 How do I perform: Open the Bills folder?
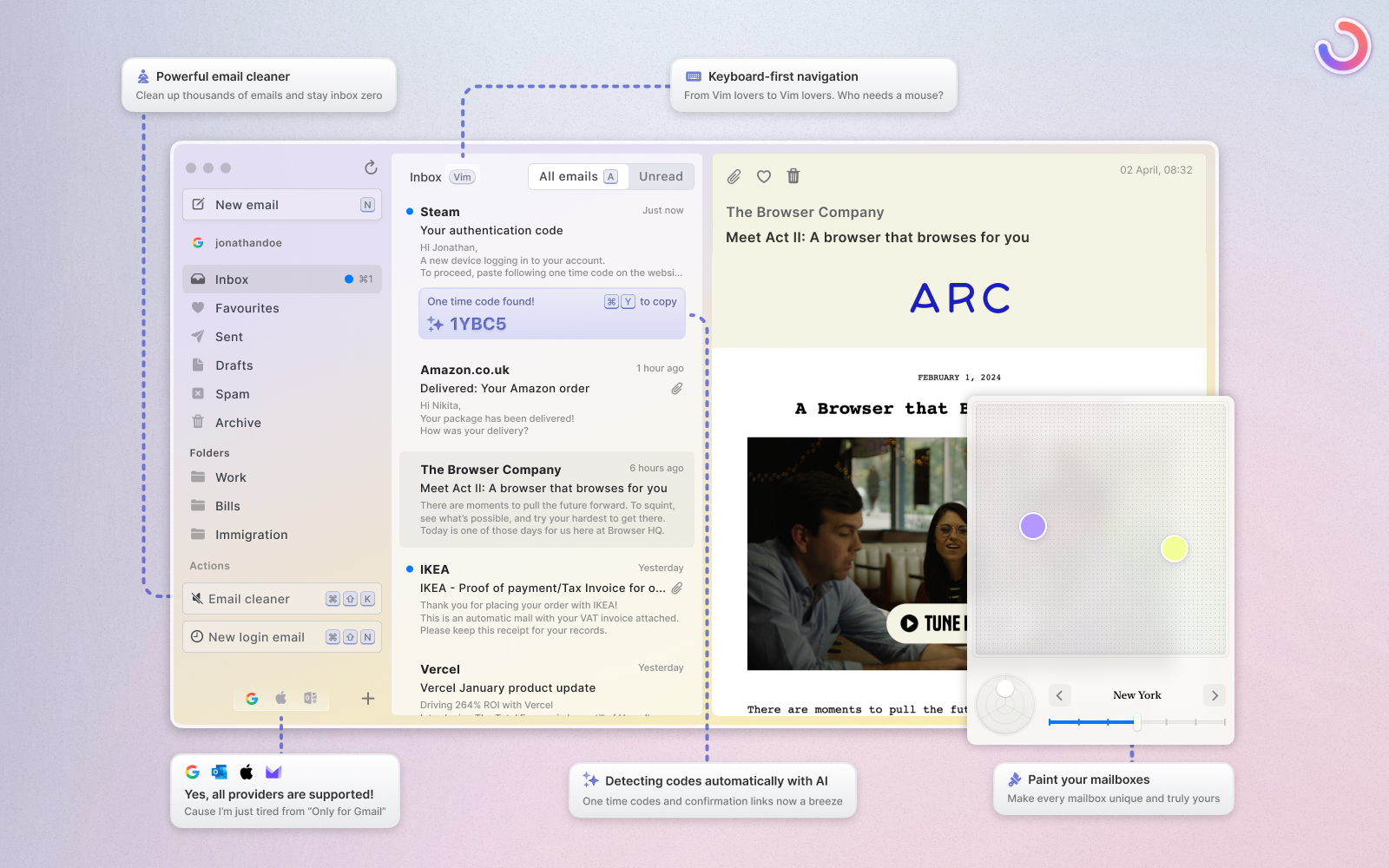pyautogui.click(x=282, y=506)
